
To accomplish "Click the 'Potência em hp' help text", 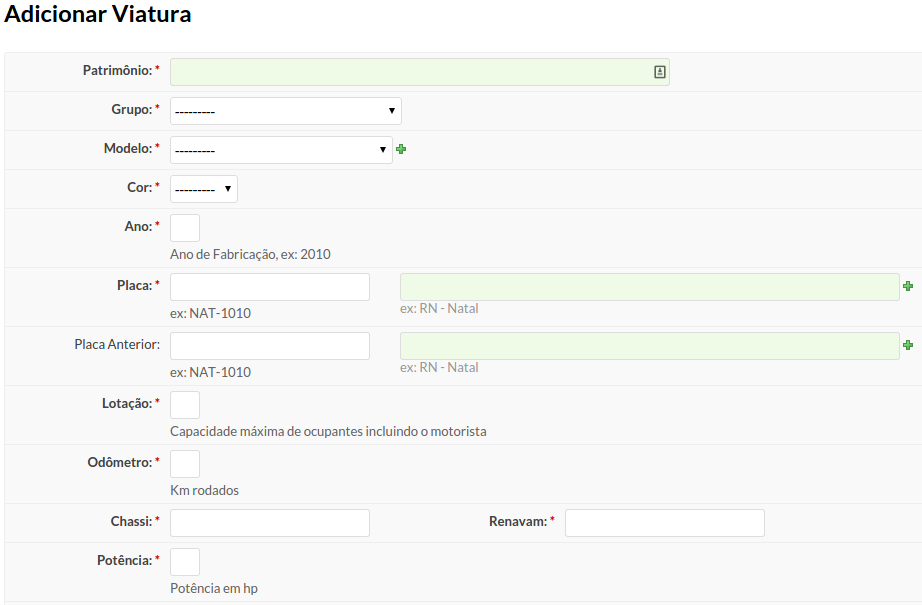I will pyautogui.click(x=213, y=589).
